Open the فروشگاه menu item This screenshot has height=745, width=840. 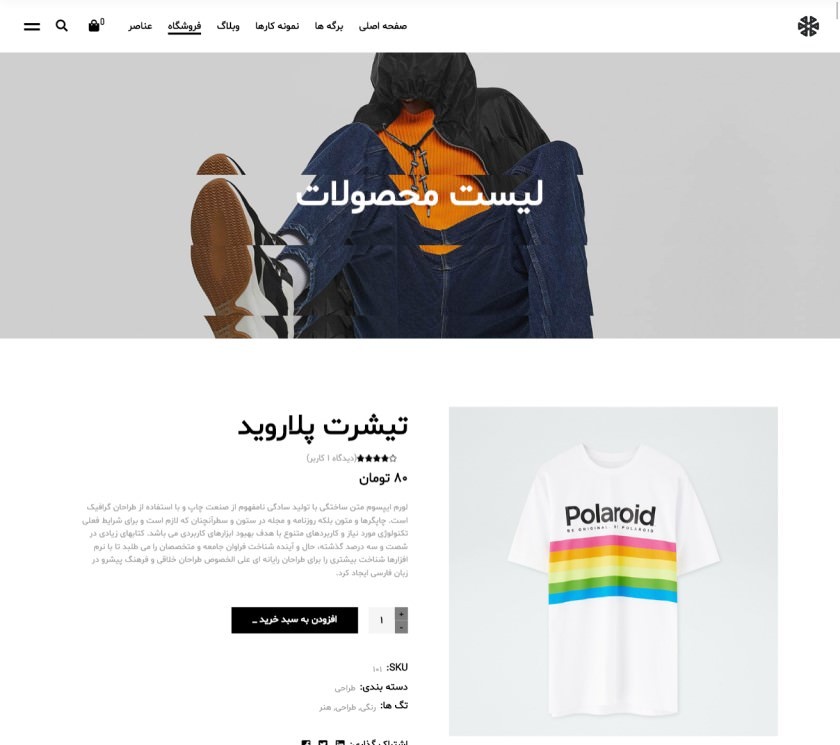tap(184, 26)
